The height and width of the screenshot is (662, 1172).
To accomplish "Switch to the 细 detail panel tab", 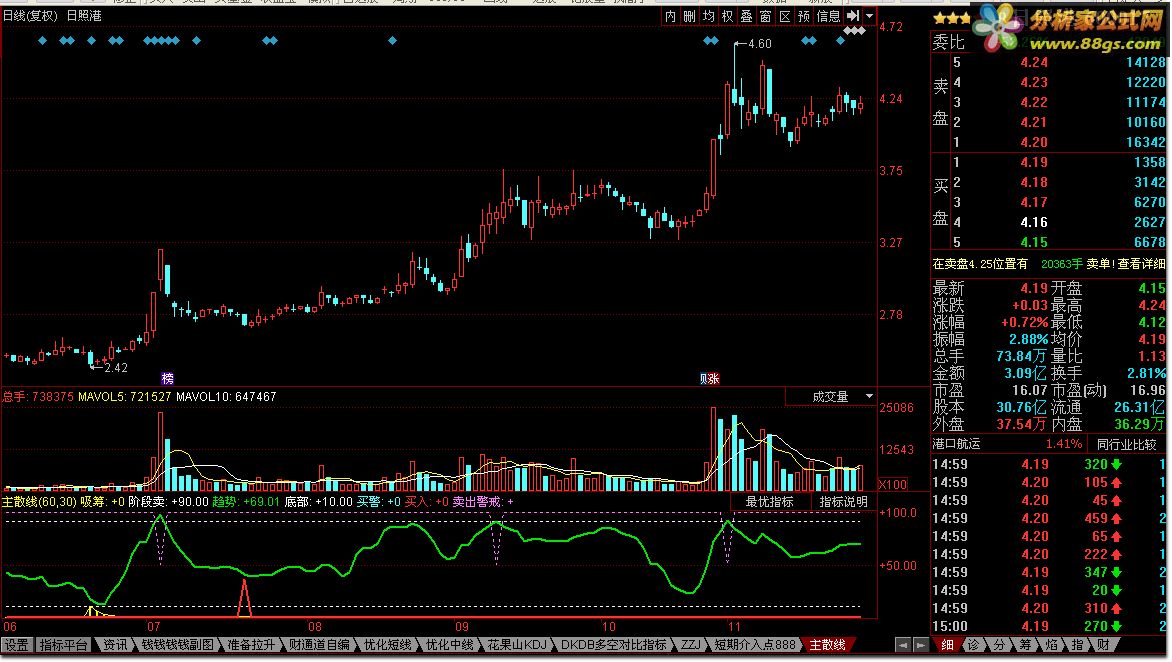I will pos(947,644).
